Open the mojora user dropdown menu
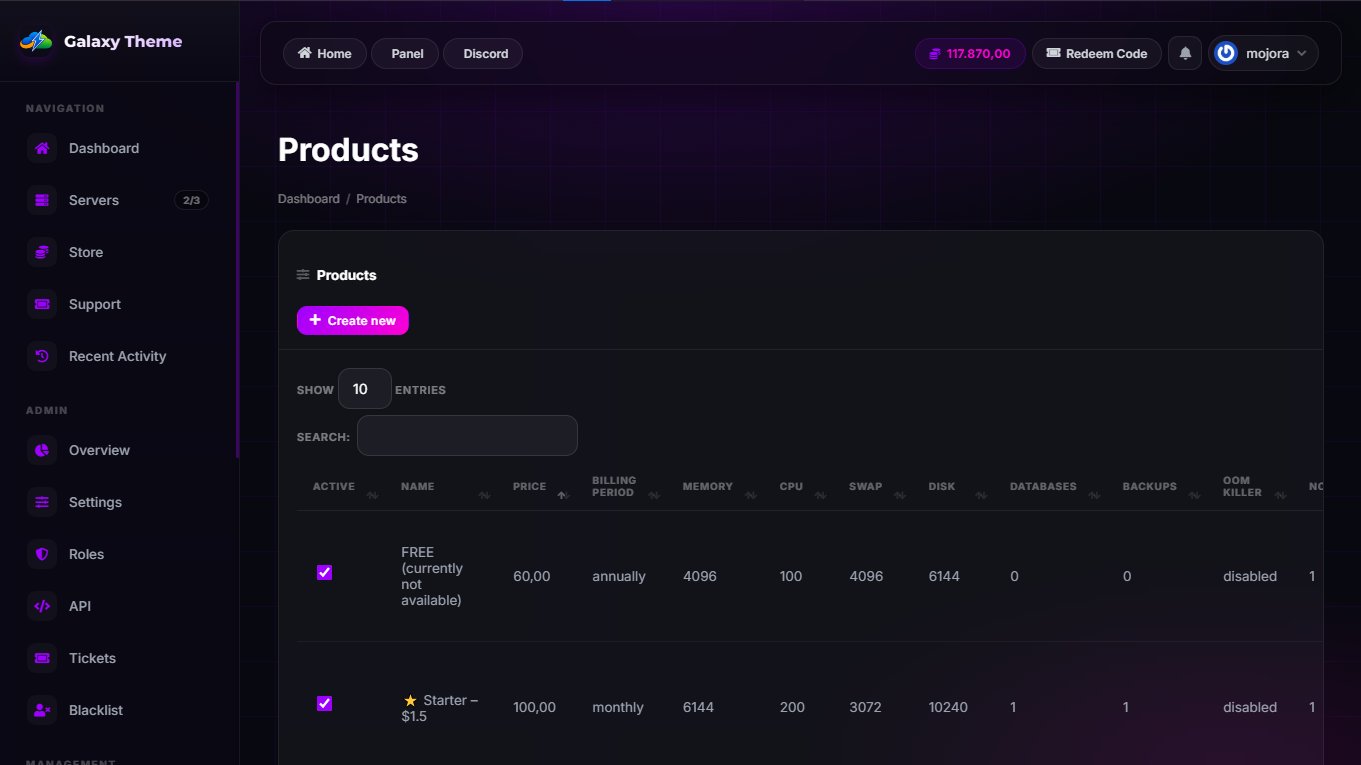The width and height of the screenshot is (1361, 765). (x=1263, y=54)
